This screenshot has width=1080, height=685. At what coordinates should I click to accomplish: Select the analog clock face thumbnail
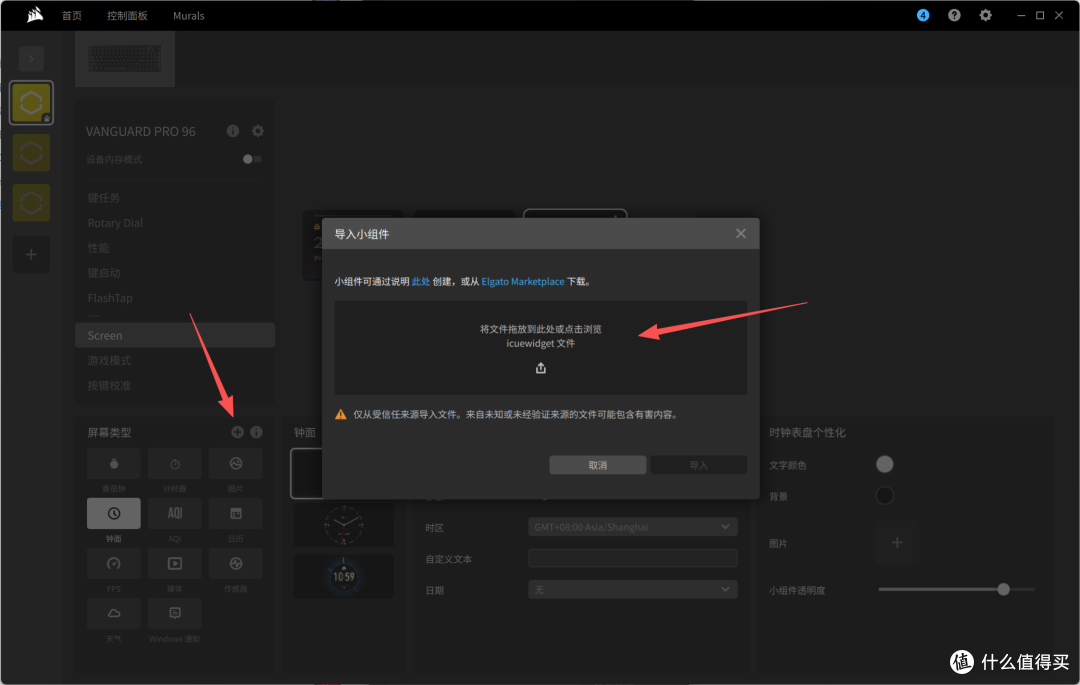(344, 525)
